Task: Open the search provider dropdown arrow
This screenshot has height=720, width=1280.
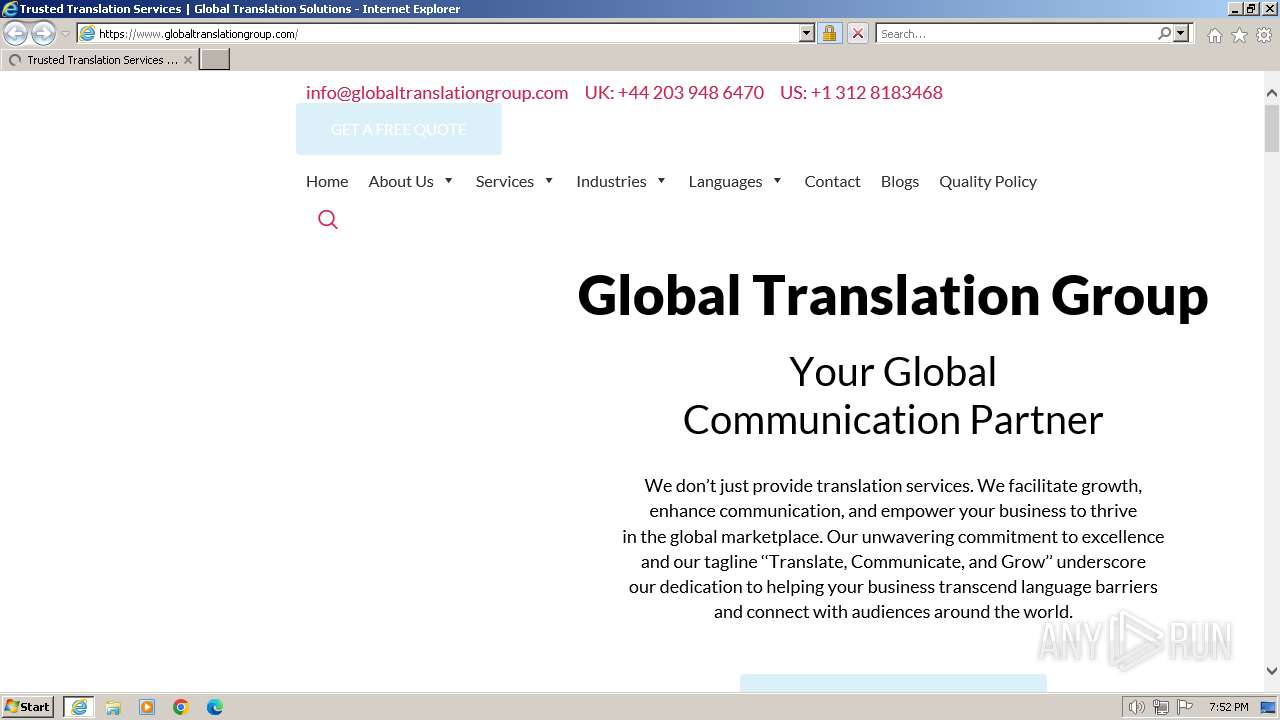Action: point(1181,33)
